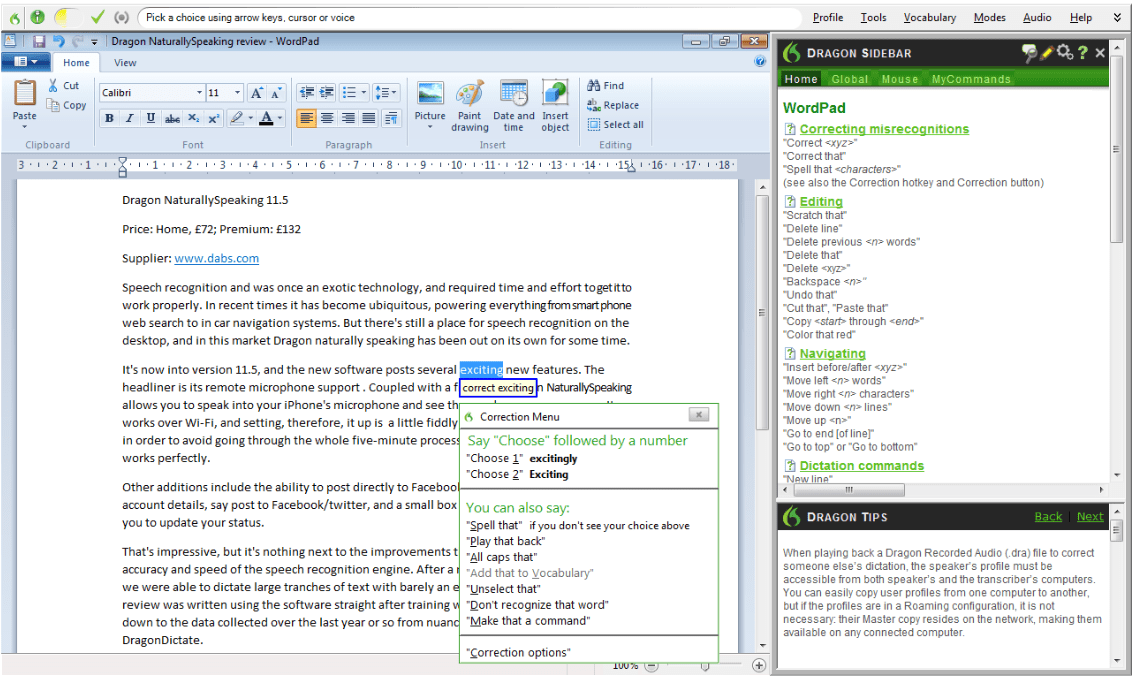Image resolution: width=1134 pixels, height=676 pixels.
Task: Save the WordPad document with floppy icon
Action: pos(39,41)
